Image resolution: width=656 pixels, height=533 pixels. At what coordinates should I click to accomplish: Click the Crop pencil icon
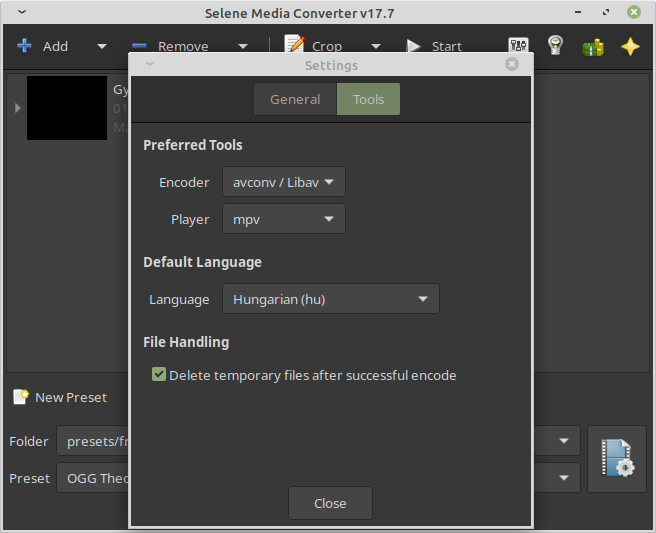click(295, 44)
